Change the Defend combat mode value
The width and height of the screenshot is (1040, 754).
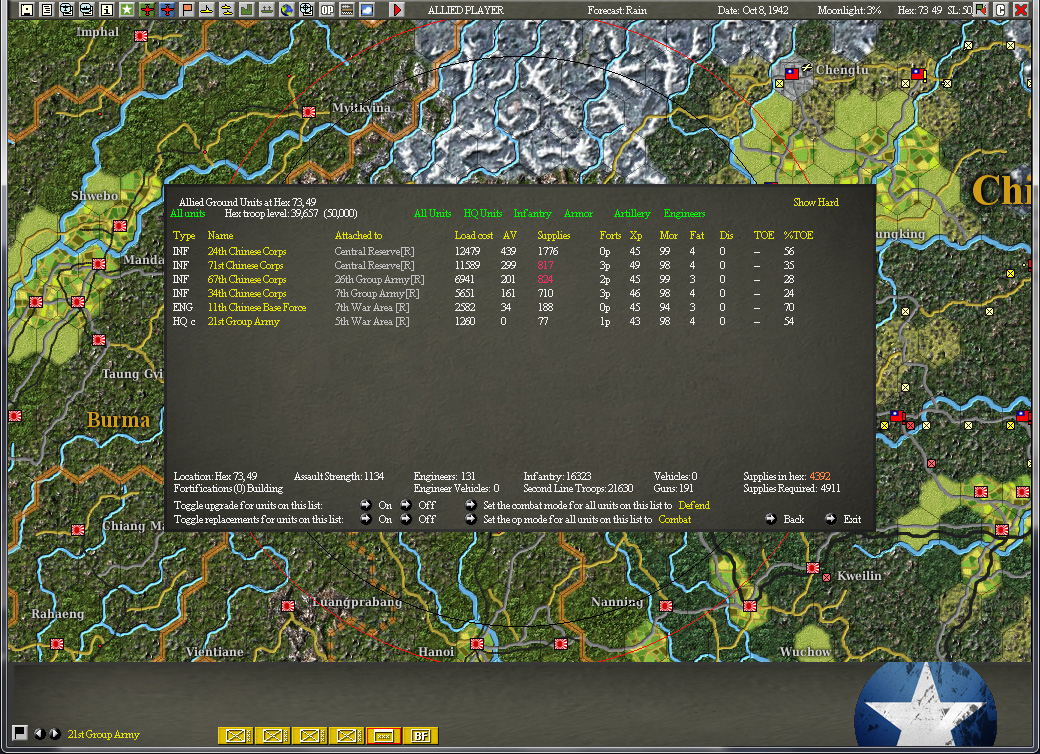coord(694,505)
